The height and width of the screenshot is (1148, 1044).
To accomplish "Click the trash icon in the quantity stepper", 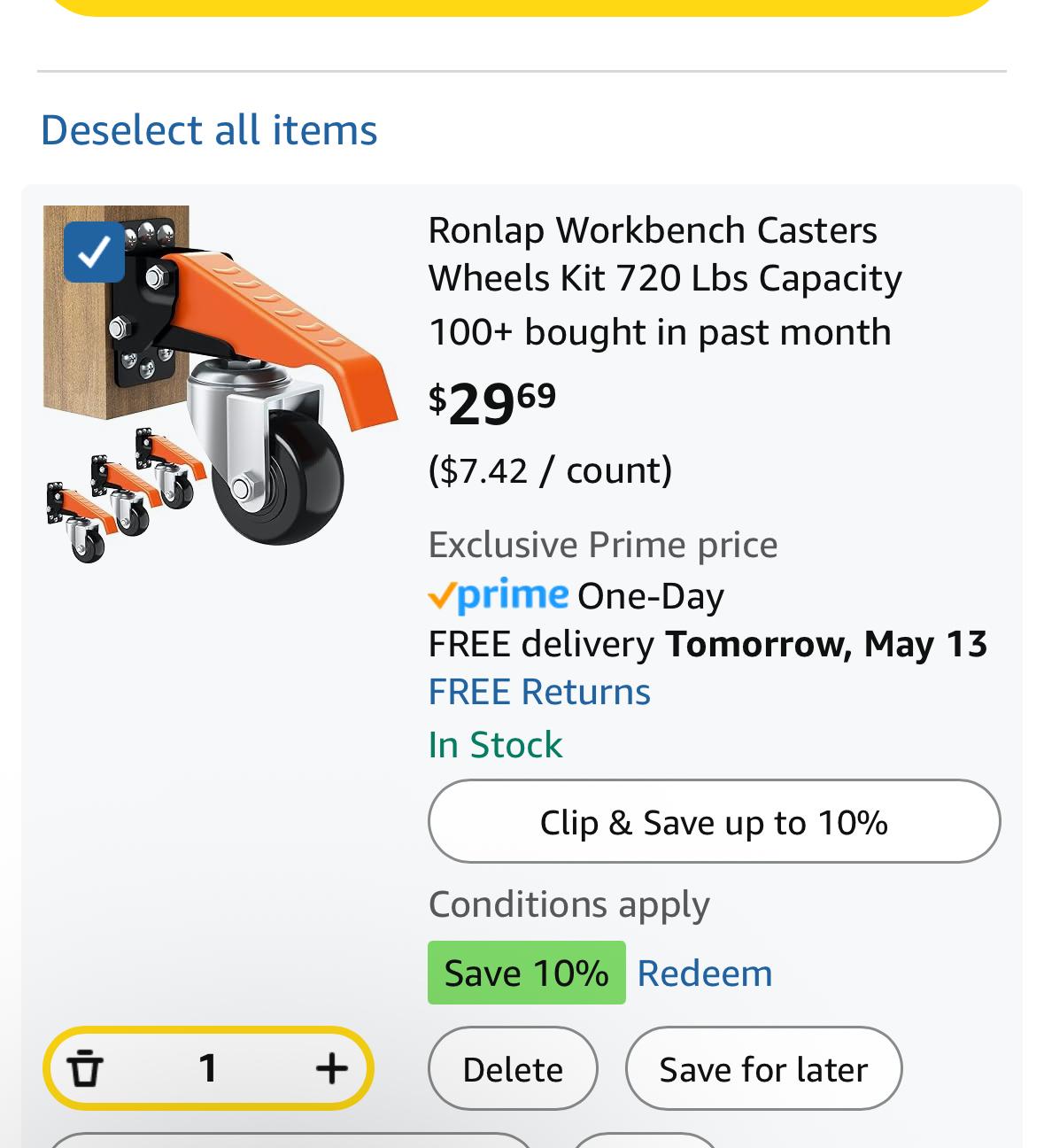I will (85, 1067).
